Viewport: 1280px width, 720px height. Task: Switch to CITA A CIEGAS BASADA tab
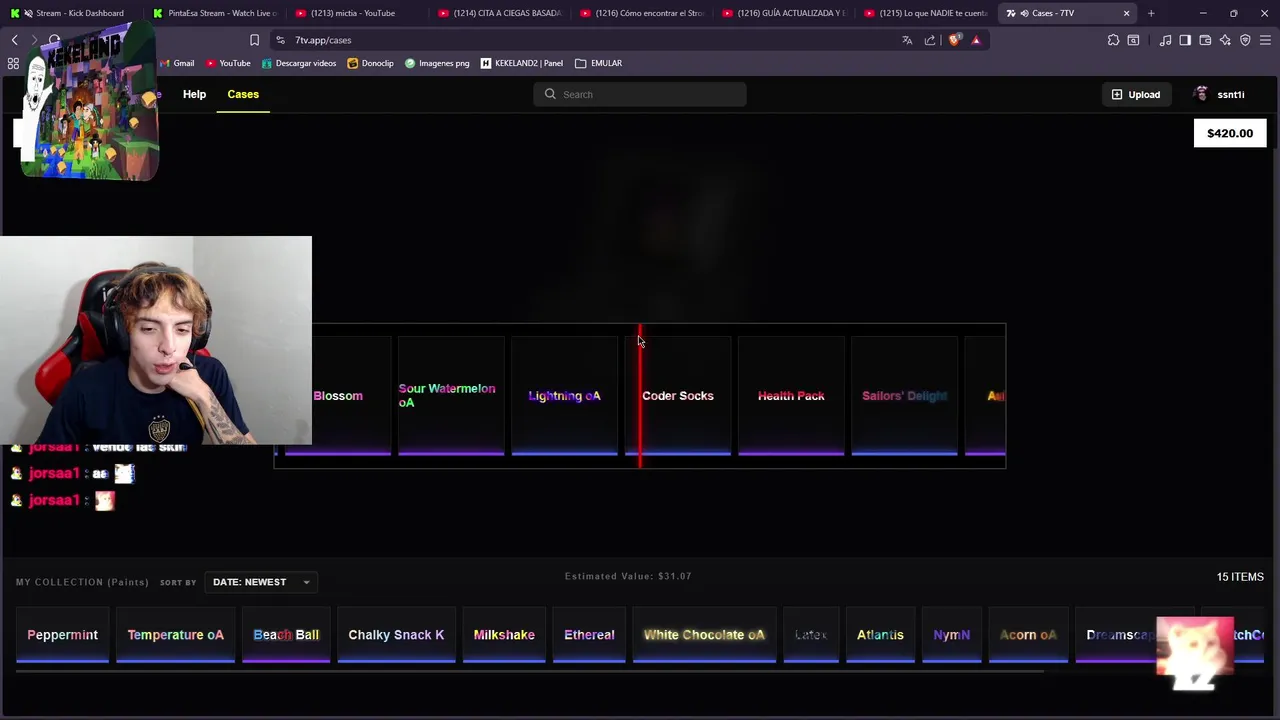click(500, 13)
